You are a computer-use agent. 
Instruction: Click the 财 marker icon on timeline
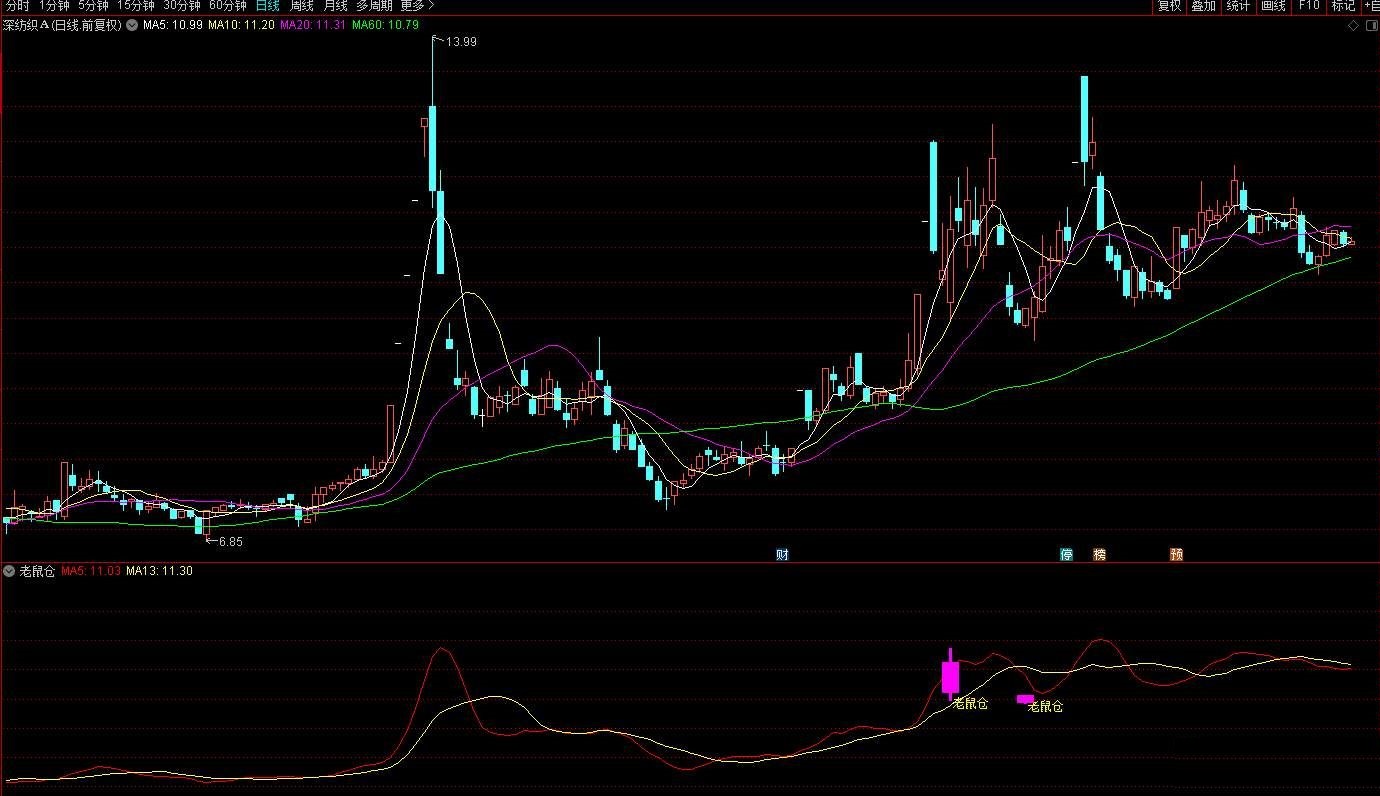click(x=782, y=554)
